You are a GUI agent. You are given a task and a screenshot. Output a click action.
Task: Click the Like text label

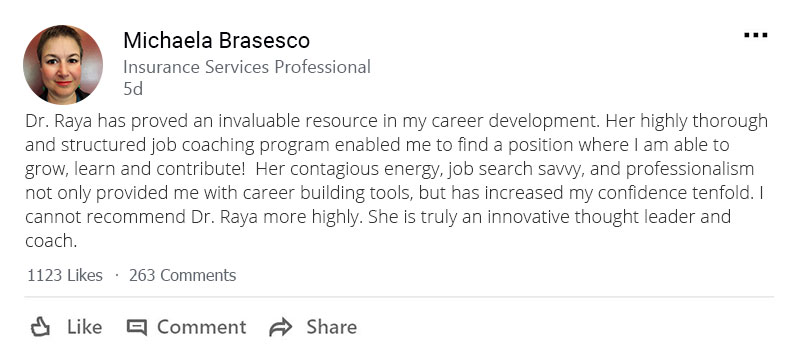tap(85, 327)
